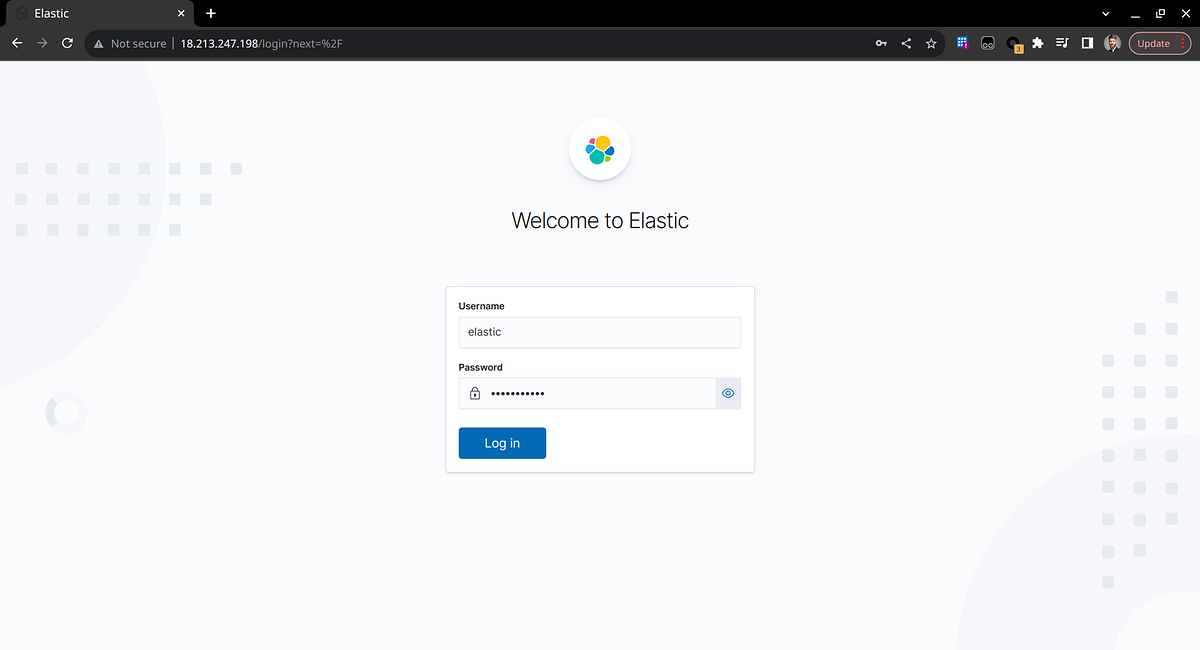The width and height of the screenshot is (1200, 650).
Task: Click the Log in button
Action: (x=501, y=442)
